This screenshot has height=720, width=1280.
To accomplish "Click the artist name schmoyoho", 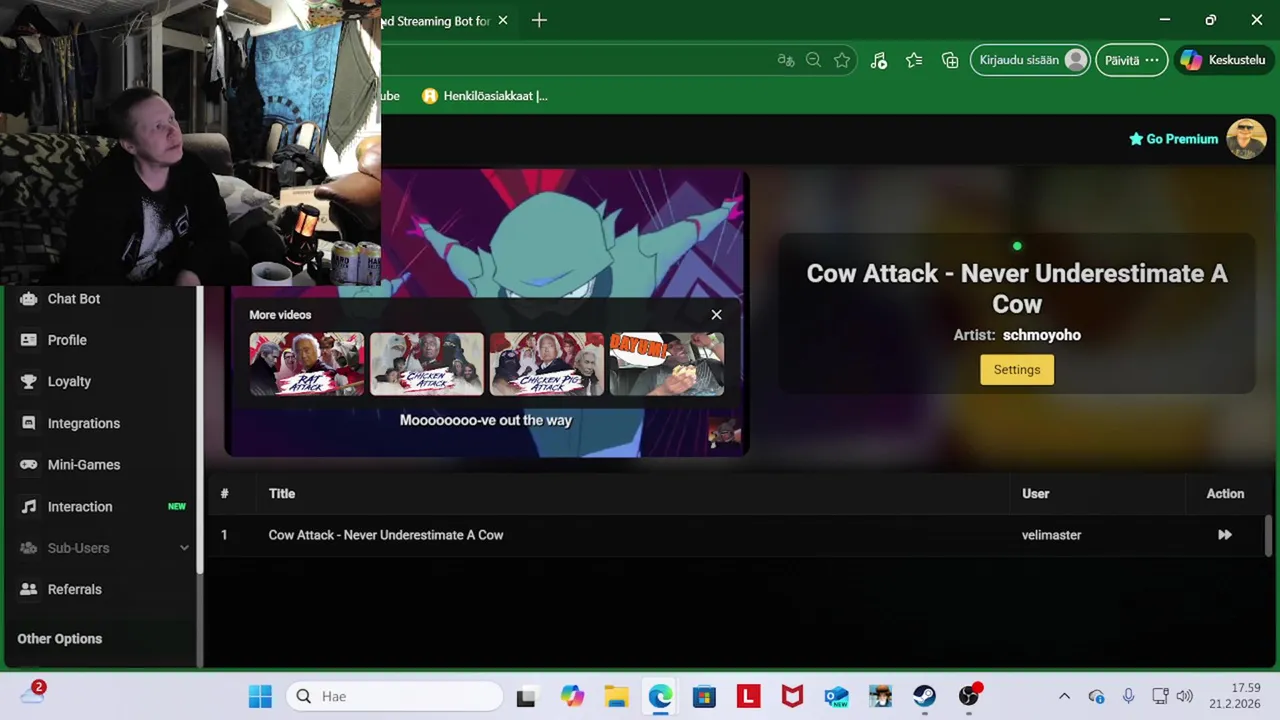I will [1042, 335].
